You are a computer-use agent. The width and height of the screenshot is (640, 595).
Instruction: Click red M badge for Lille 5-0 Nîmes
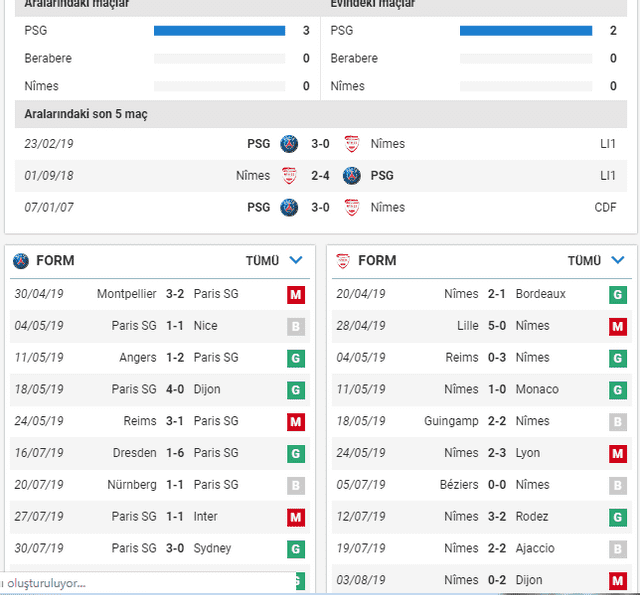point(618,326)
